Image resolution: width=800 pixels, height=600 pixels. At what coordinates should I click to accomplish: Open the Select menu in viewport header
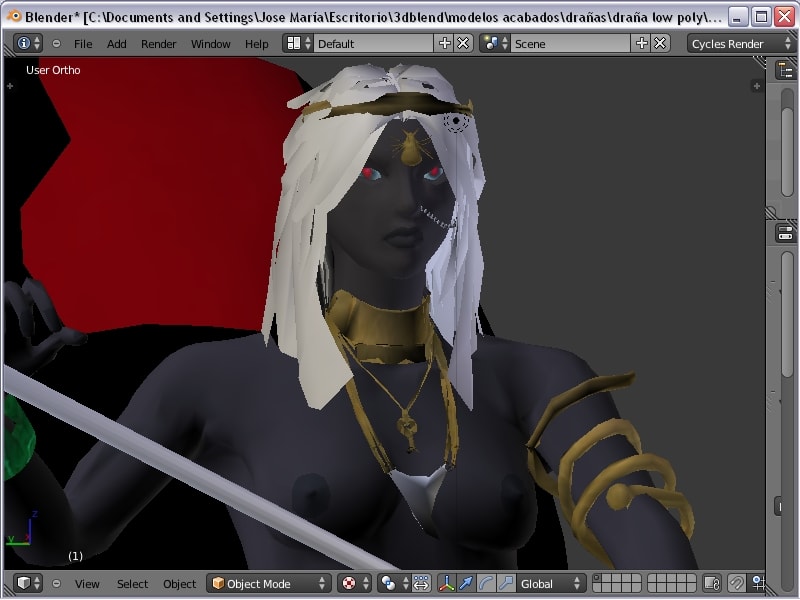coord(132,584)
